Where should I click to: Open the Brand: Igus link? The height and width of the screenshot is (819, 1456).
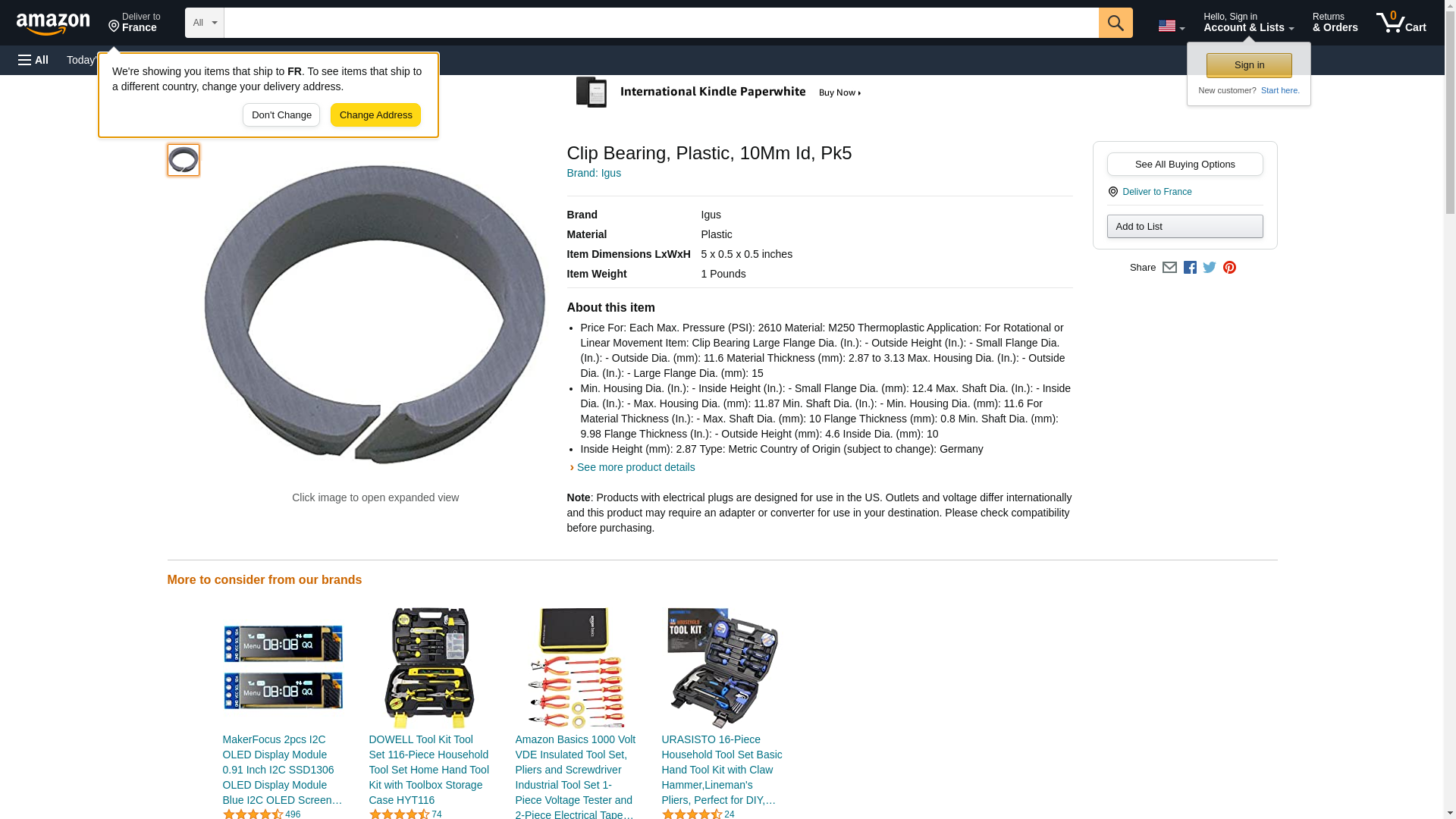[x=594, y=173]
